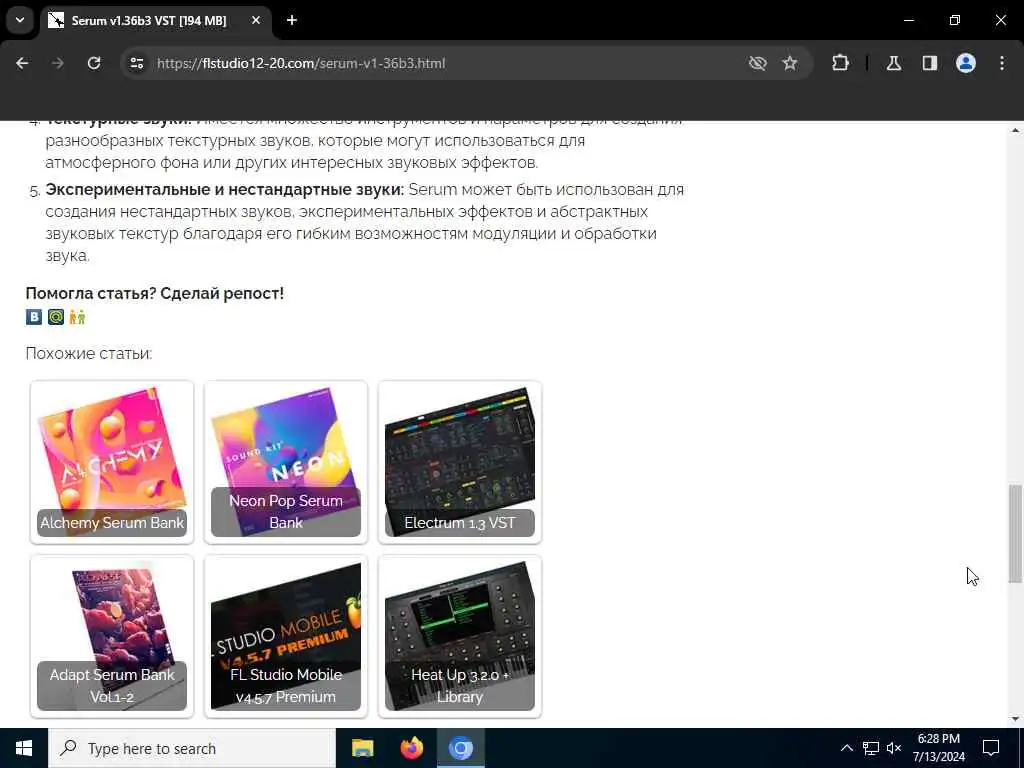
Task: Open File Explorer from the taskbar
Action: [x=362, y=748]
